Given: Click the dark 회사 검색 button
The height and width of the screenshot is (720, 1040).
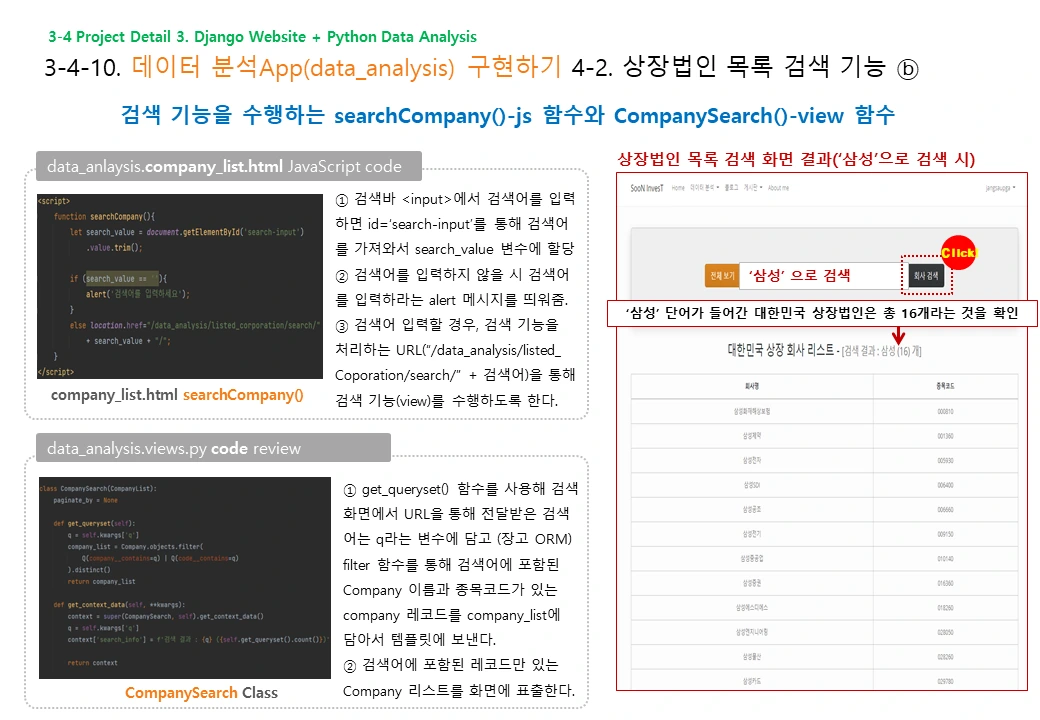Looking at the screenshot, I should [926, 276].
